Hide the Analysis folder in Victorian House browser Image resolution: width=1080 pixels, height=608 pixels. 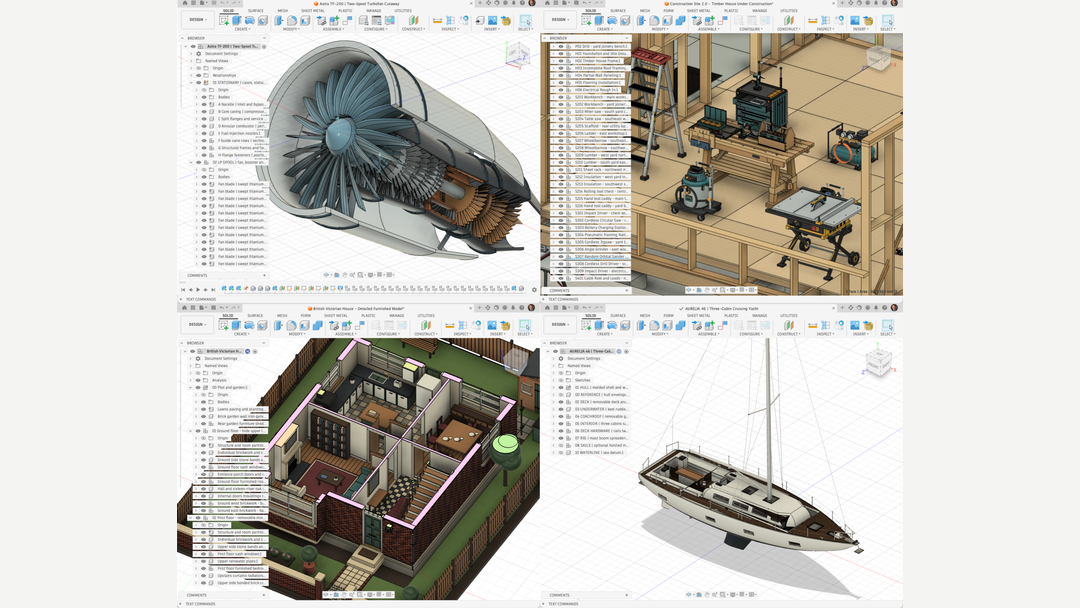click(198, 380)
